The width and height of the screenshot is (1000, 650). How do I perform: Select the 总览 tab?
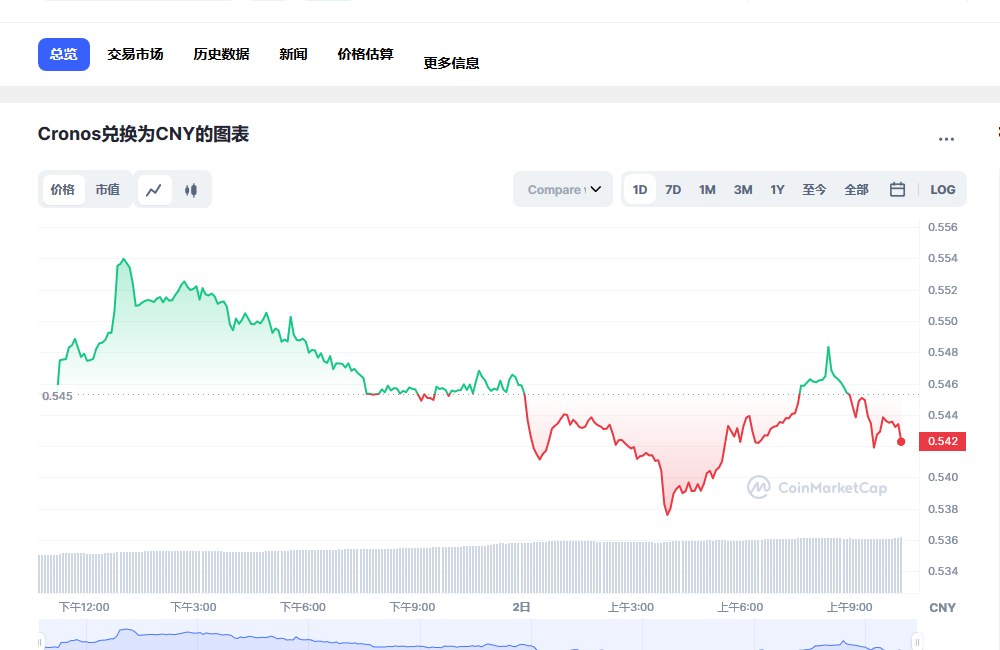64,54
